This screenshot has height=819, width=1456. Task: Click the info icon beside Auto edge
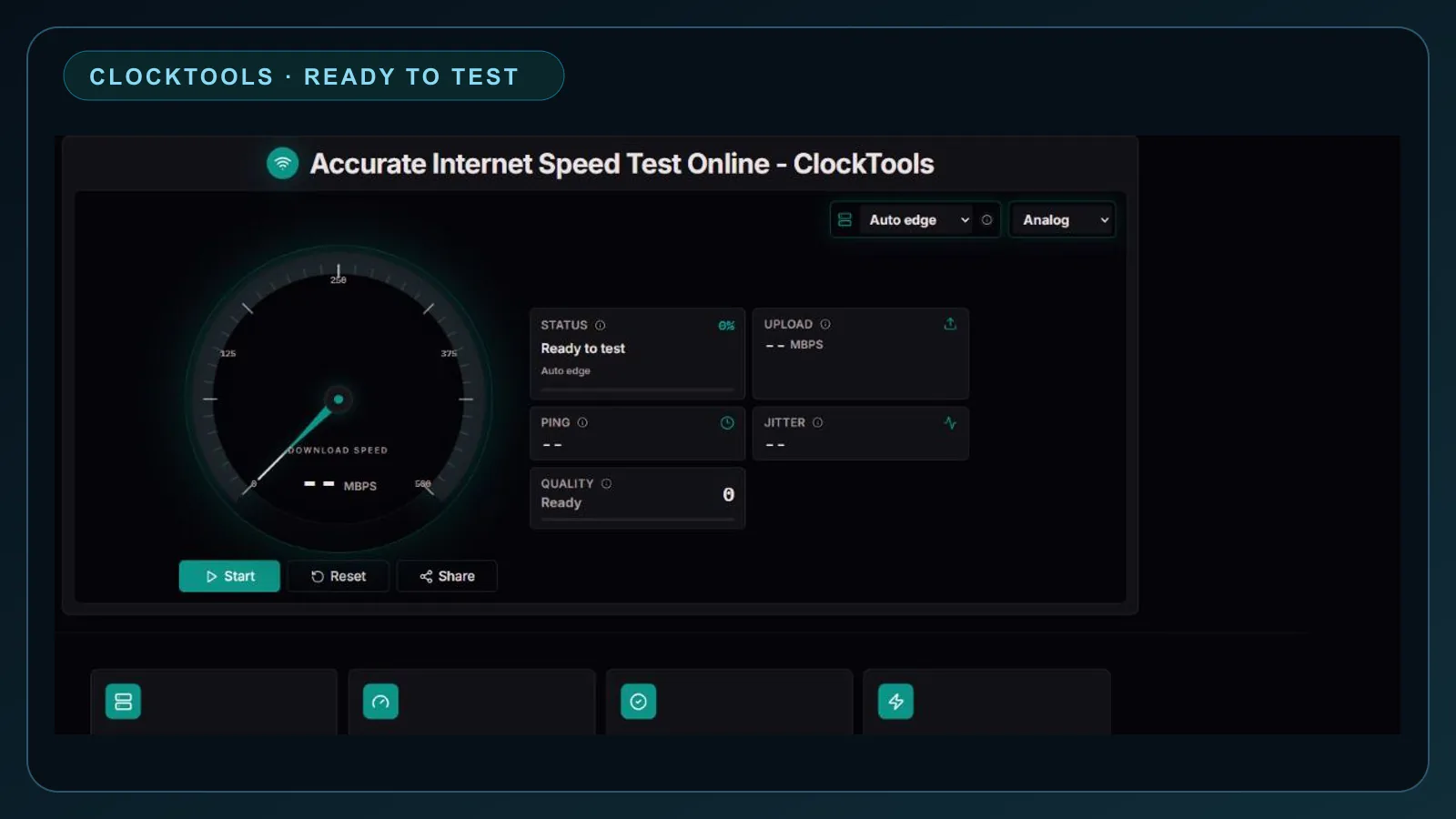coord(986,219)
